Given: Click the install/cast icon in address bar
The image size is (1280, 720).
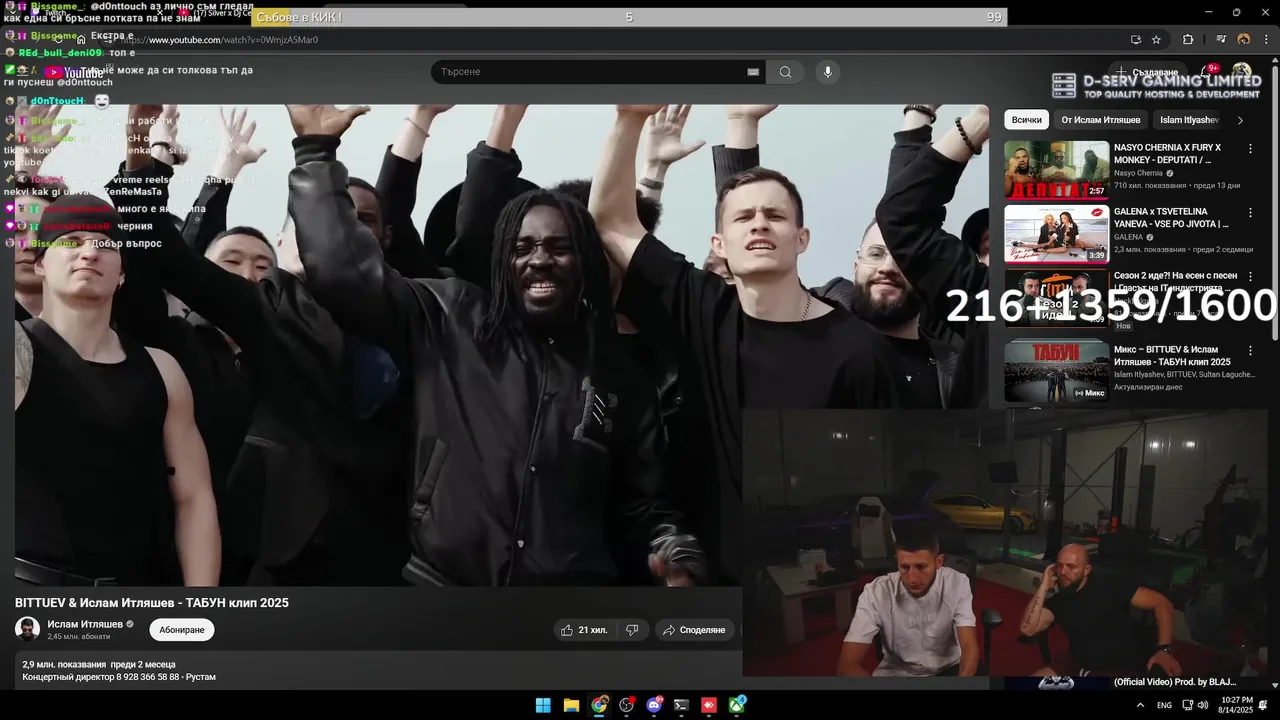Looking at the screenshot, I should pos(1135,40).
